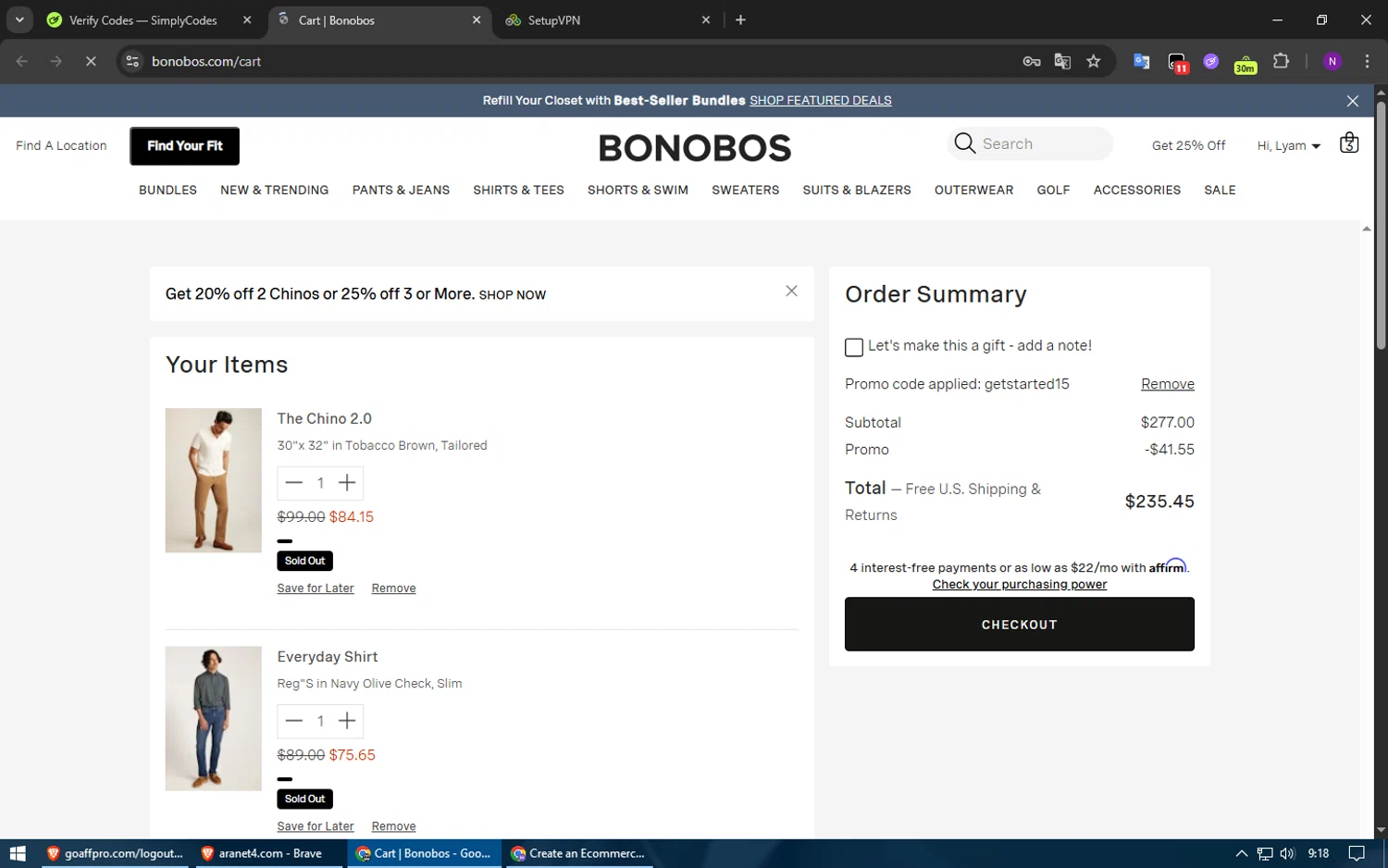
Task: Go back in browser history
Action: tap(22, 61)
